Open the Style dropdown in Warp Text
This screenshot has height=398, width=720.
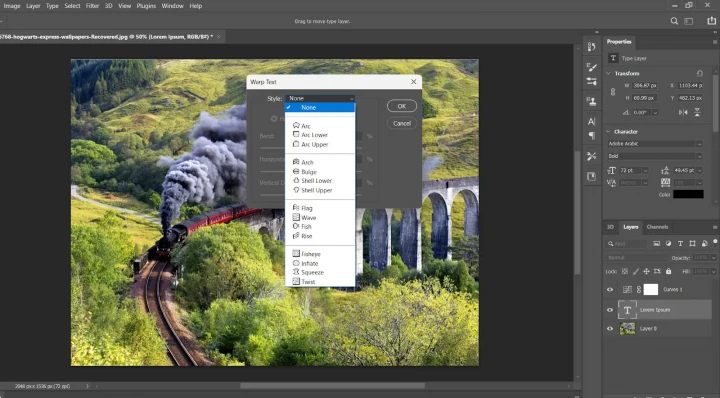point(320,98)
